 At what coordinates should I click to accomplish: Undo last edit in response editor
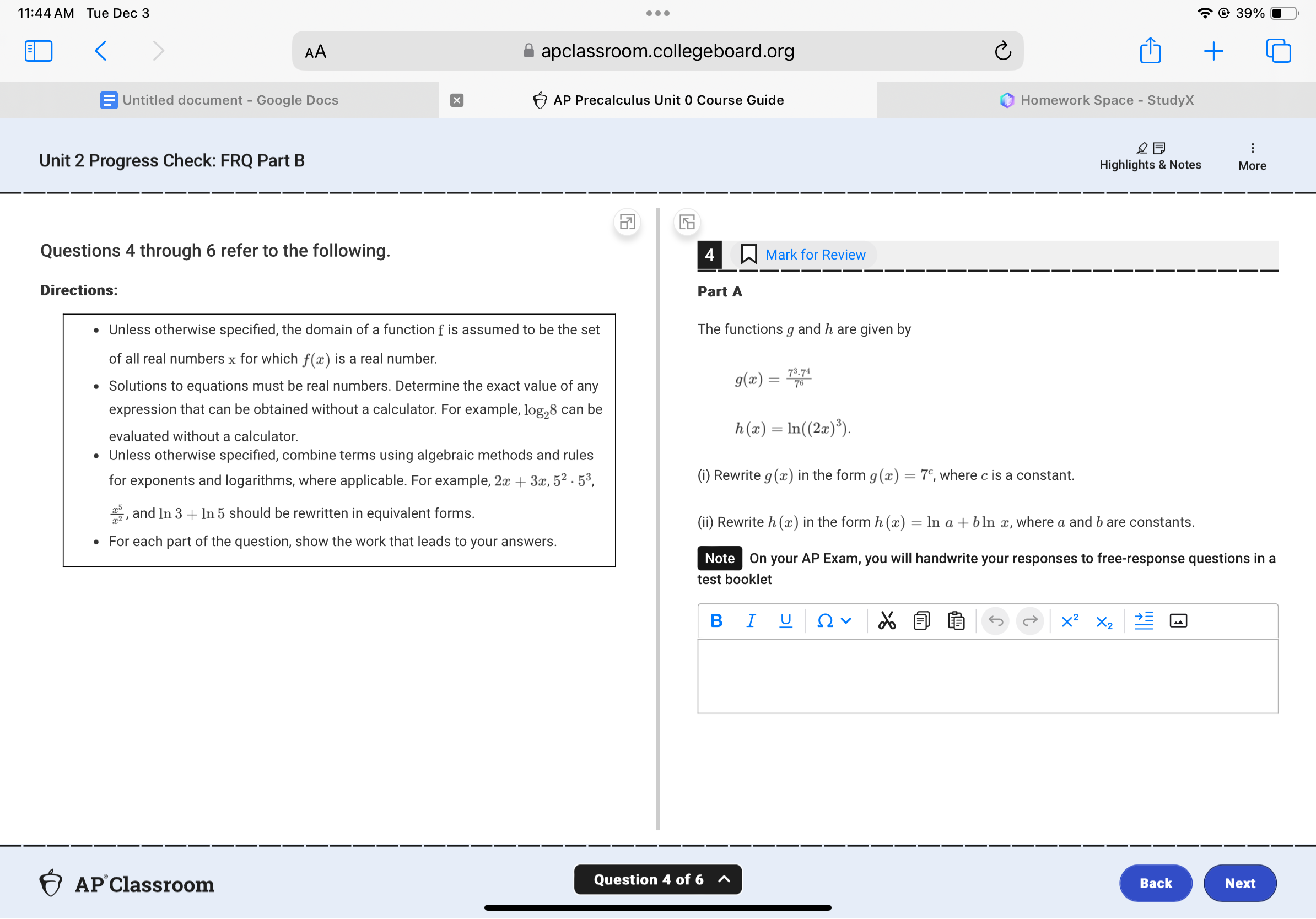(x=995, y=620)
